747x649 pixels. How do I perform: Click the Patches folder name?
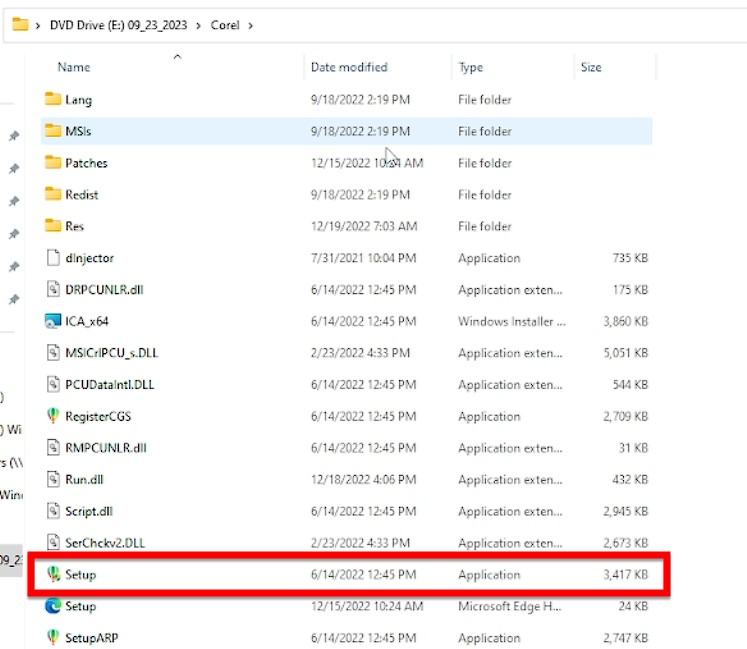[86, 163]
